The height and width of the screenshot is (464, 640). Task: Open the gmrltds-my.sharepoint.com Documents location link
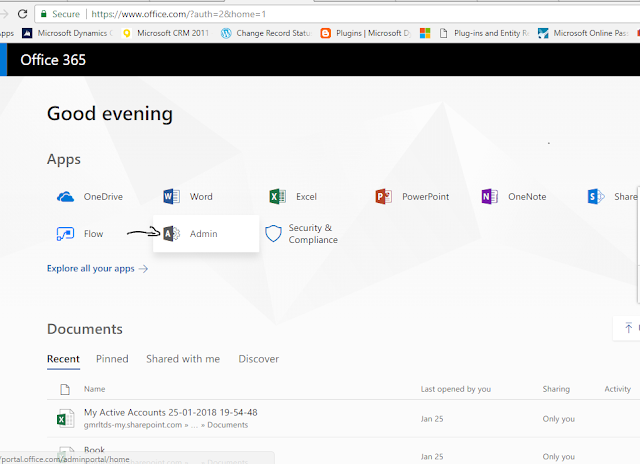click(x=166, y=425)
